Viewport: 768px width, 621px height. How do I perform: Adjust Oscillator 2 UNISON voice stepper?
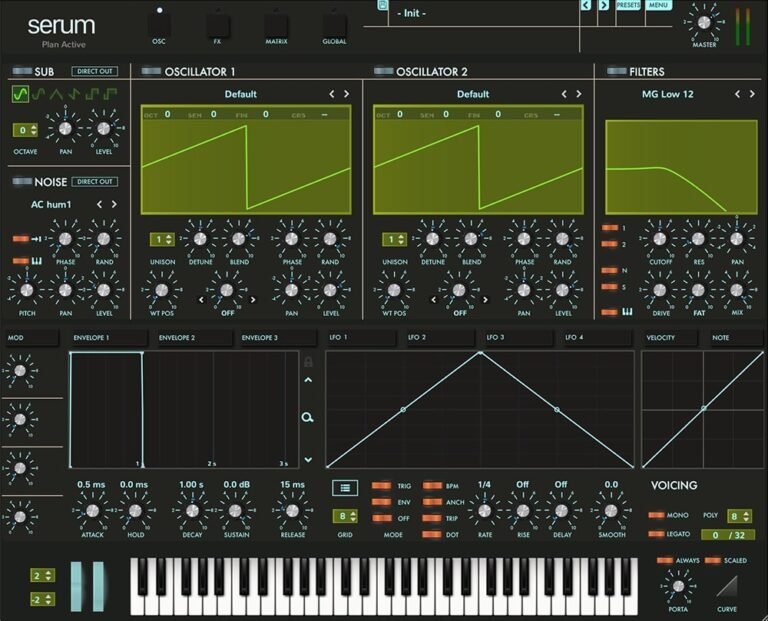pyautogui.click(x=394, y=239)
